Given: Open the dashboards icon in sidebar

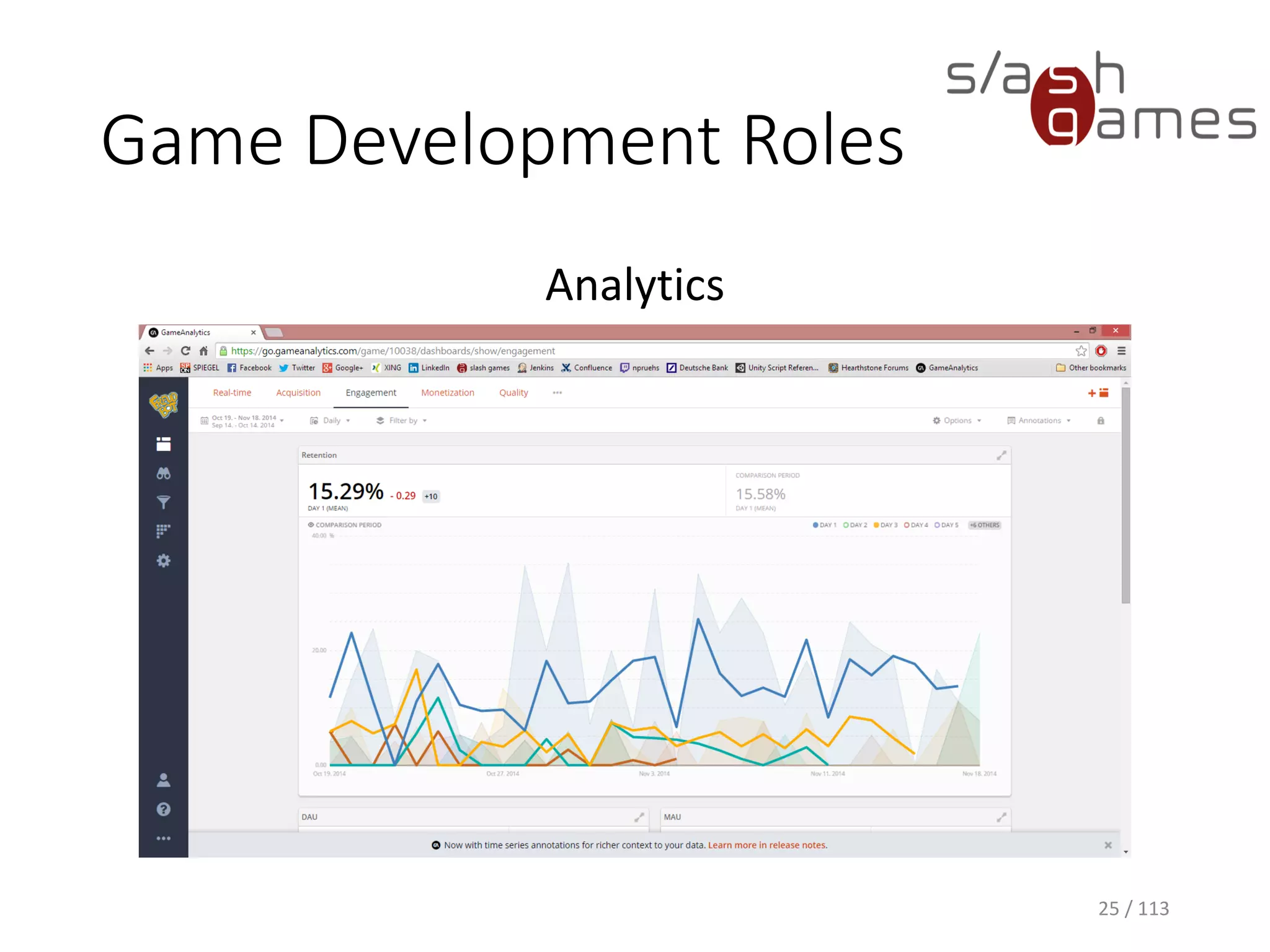Looking at the screenshot, I should (164, 444).
